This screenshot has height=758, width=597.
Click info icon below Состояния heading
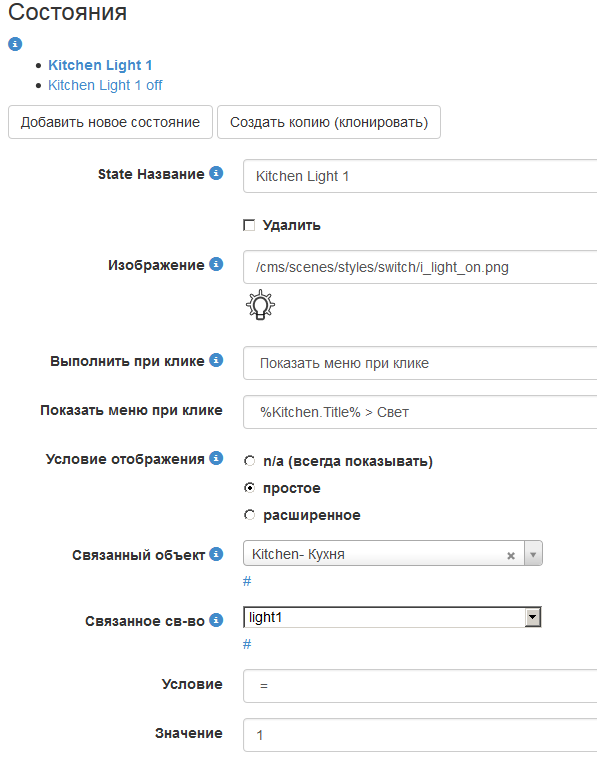[x=15, y=44]
